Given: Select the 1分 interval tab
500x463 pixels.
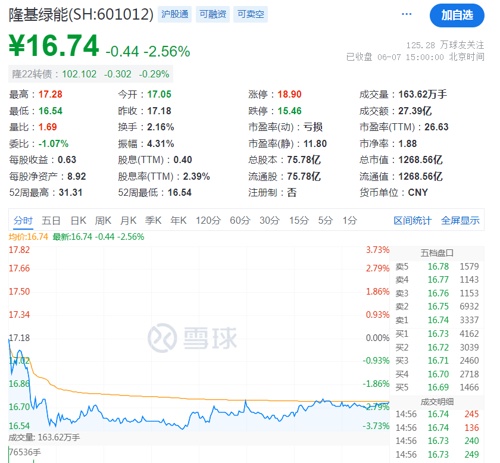Looking at the screenshot, I should click(350, 221).
